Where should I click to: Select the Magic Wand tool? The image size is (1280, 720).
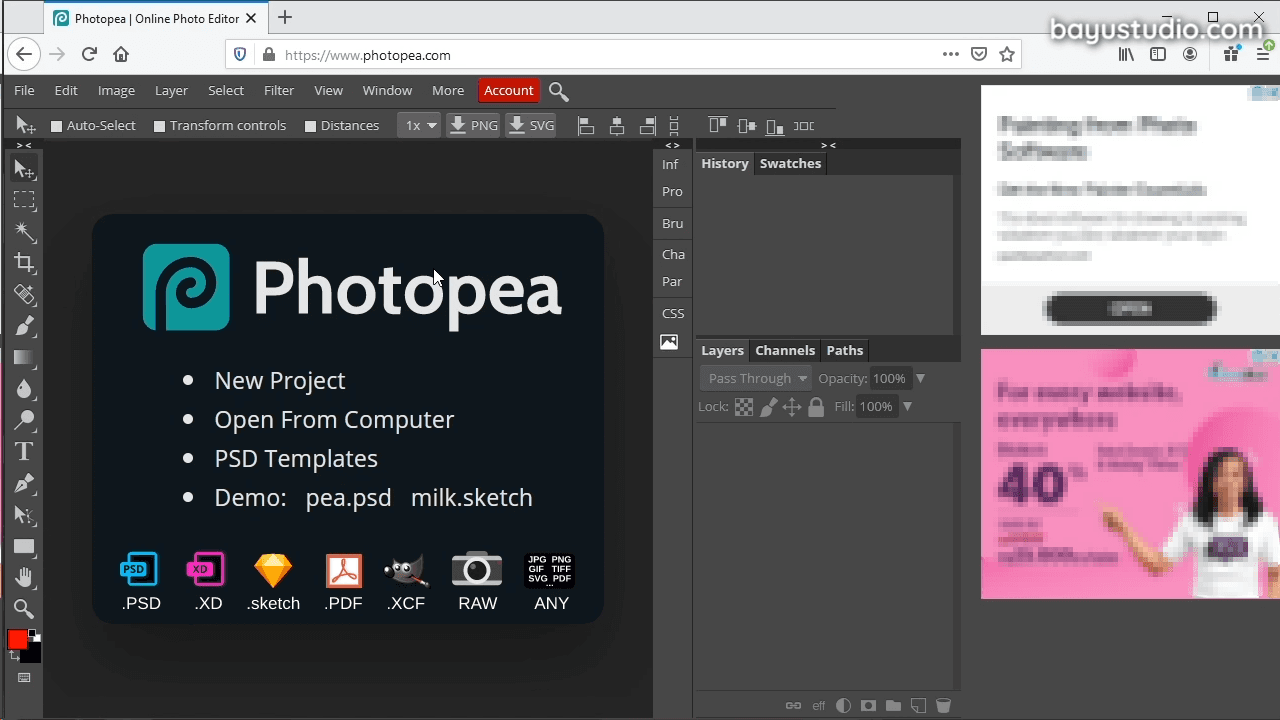[x=24, y=232]
